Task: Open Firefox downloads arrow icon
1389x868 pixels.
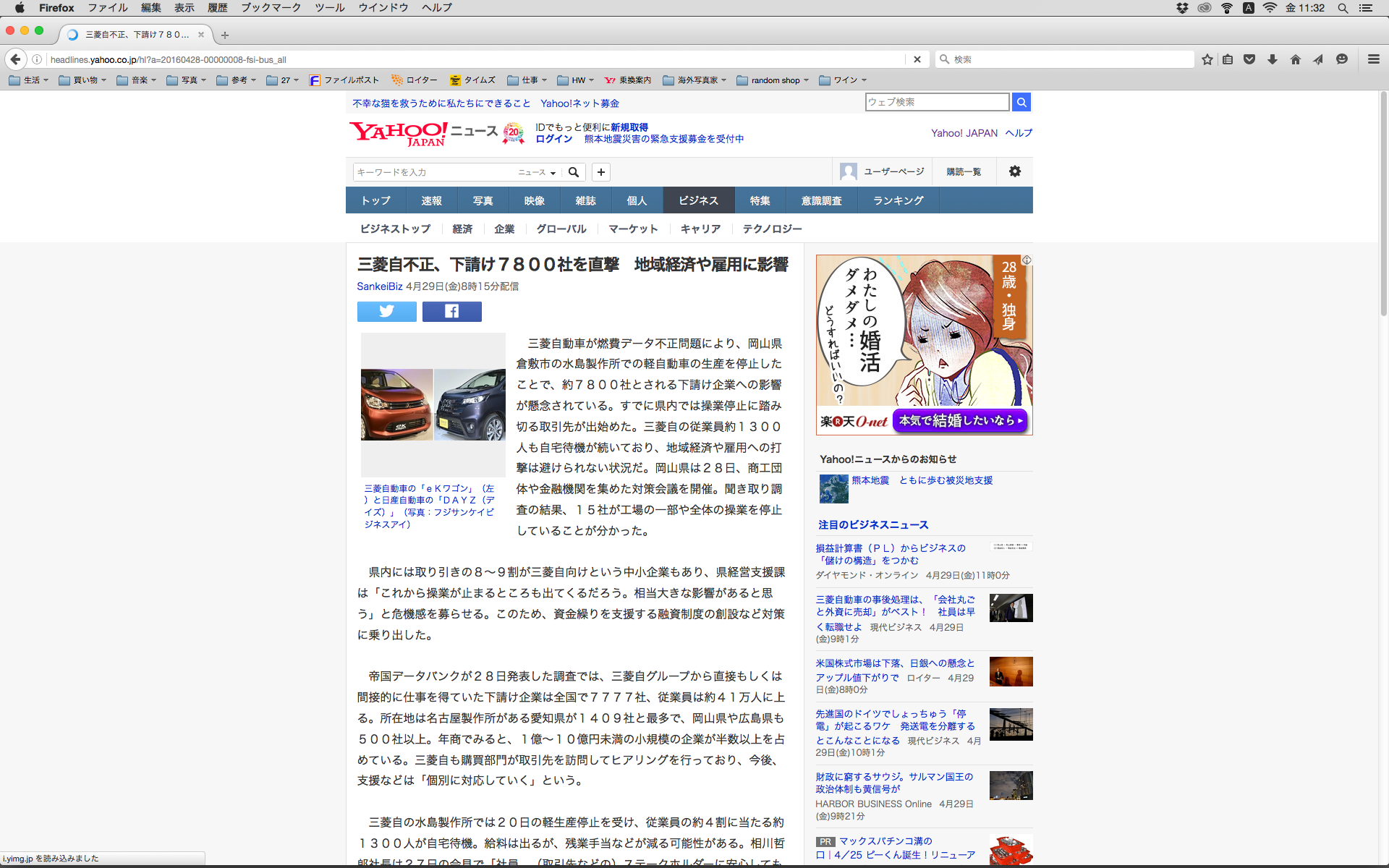Action: tap(1272, 59)
